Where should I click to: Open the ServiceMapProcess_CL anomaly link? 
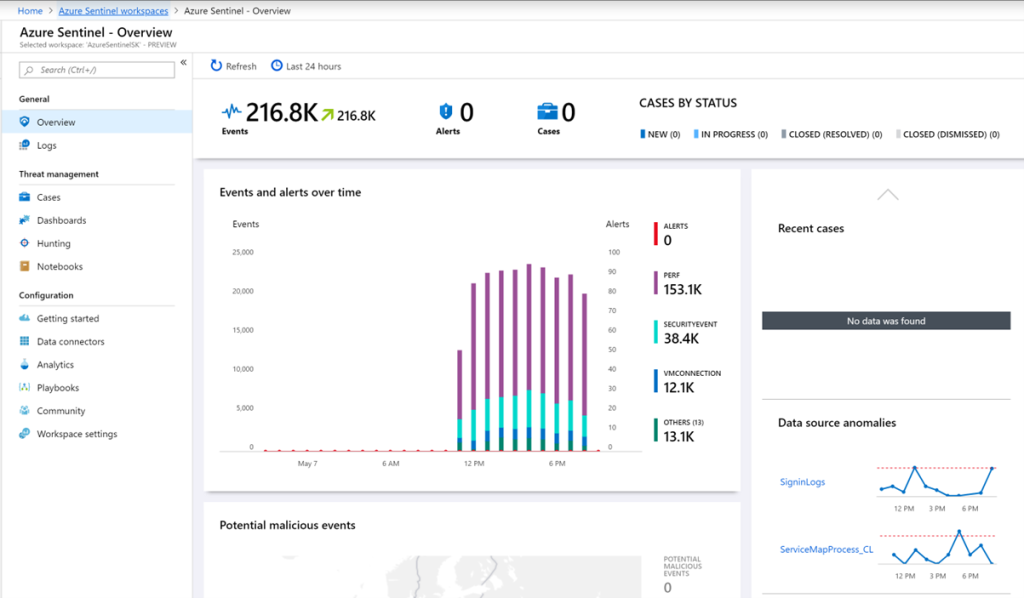coord(826,549)
